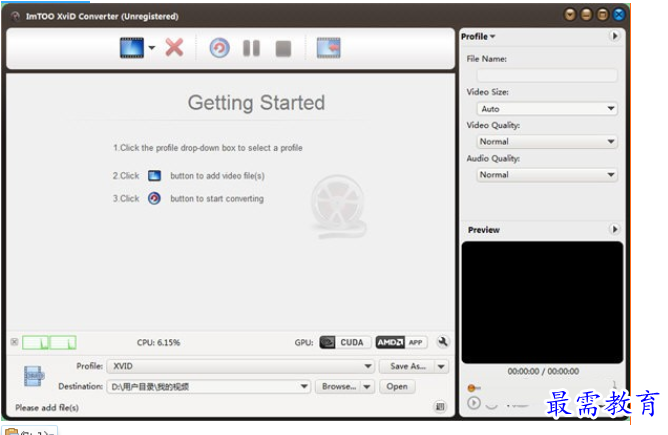Click the File Name input field
Viewport: 668px width, 435px height.
[x=547, y=75]
